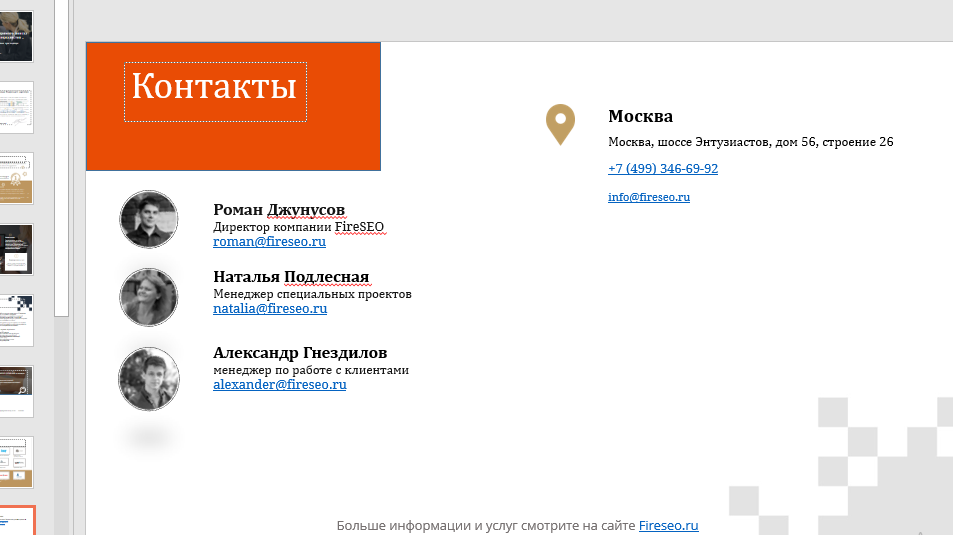Image resolution: width=953 pixels, height=535 pixels.
Task: Click the name Александр Гнездилов
Action: click(x=300, y=353)
